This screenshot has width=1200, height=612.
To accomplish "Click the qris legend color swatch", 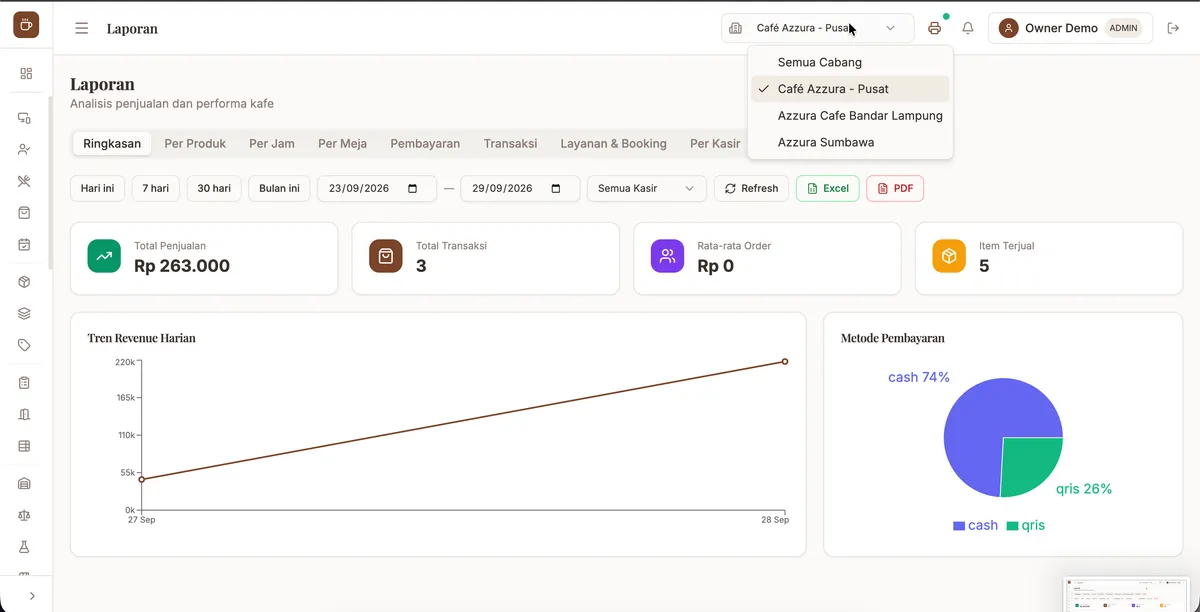I will point(1012,526).
